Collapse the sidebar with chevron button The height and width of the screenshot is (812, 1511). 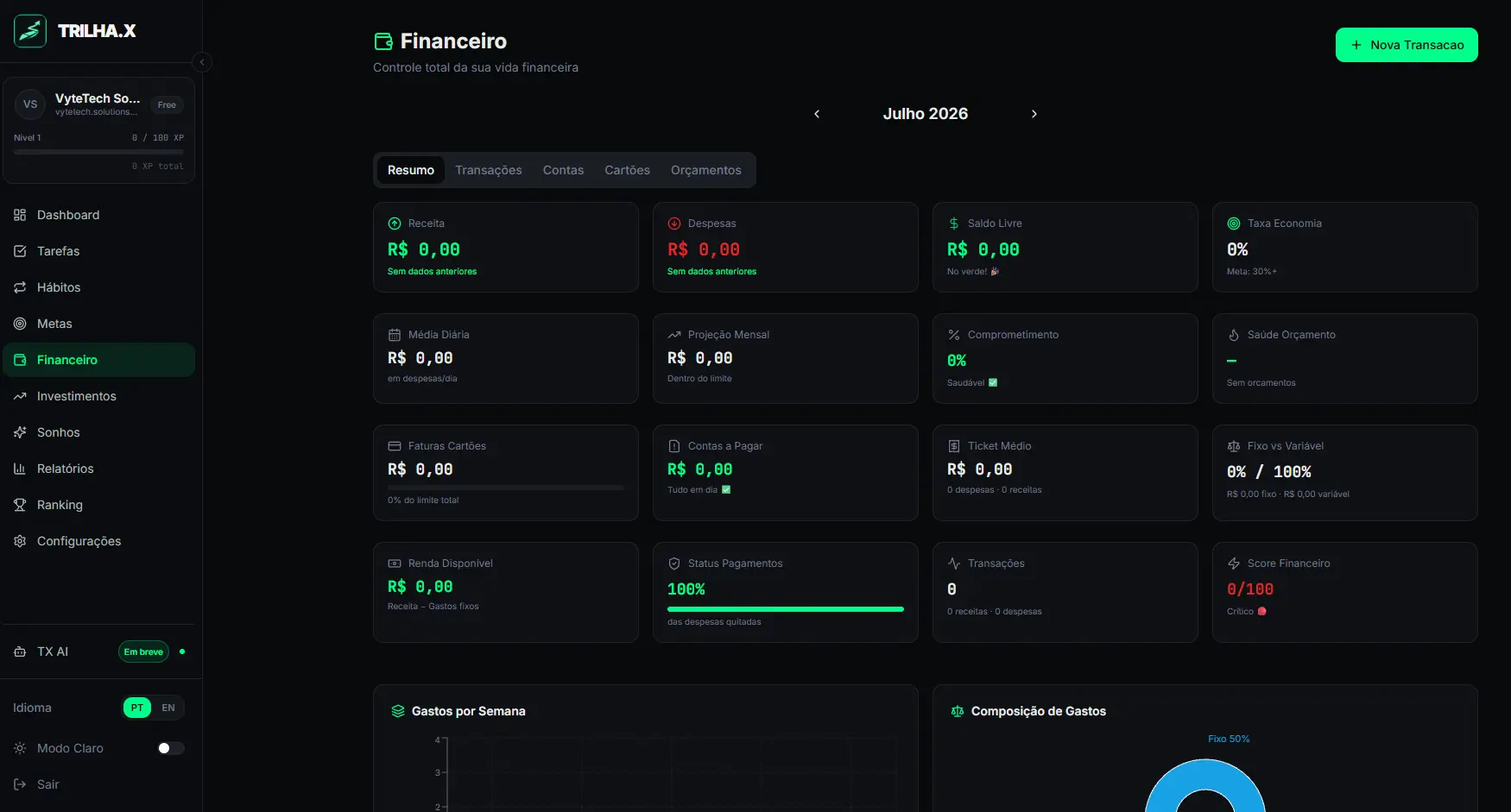tap(202, 62)
